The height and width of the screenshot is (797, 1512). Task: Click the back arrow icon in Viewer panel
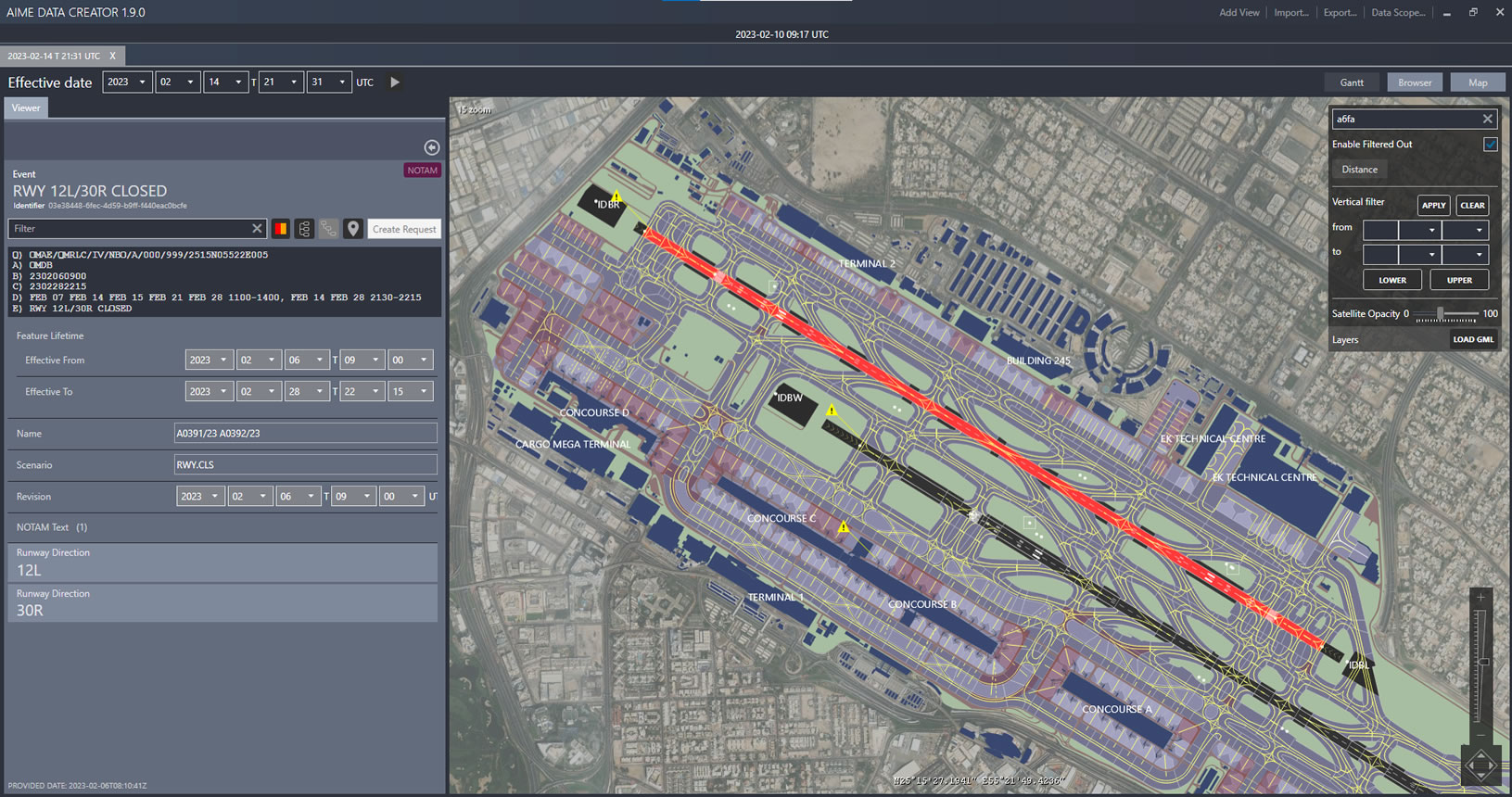tap(431, 147)
